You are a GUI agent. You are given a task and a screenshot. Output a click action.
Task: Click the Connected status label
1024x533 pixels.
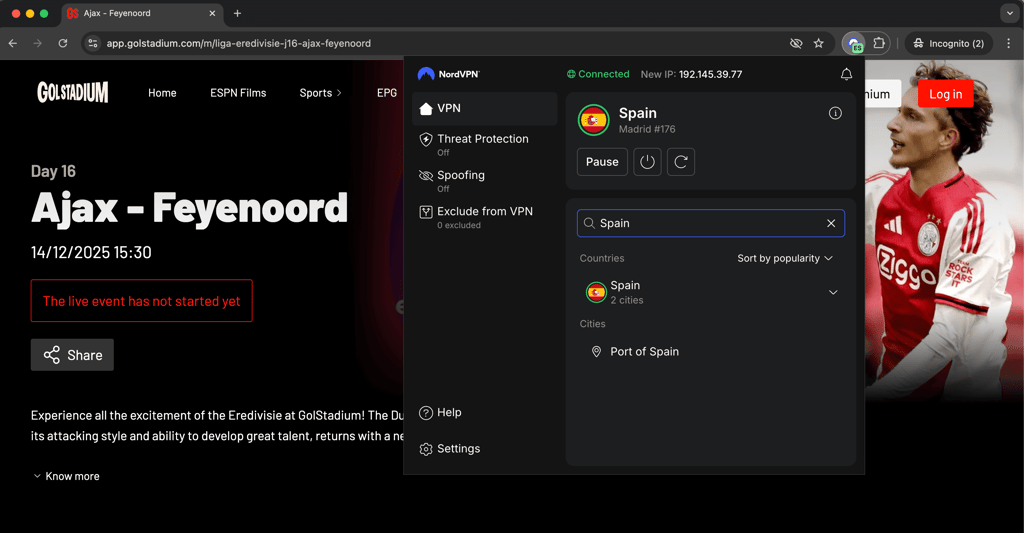pyautogui.click(x=598, y=74)
